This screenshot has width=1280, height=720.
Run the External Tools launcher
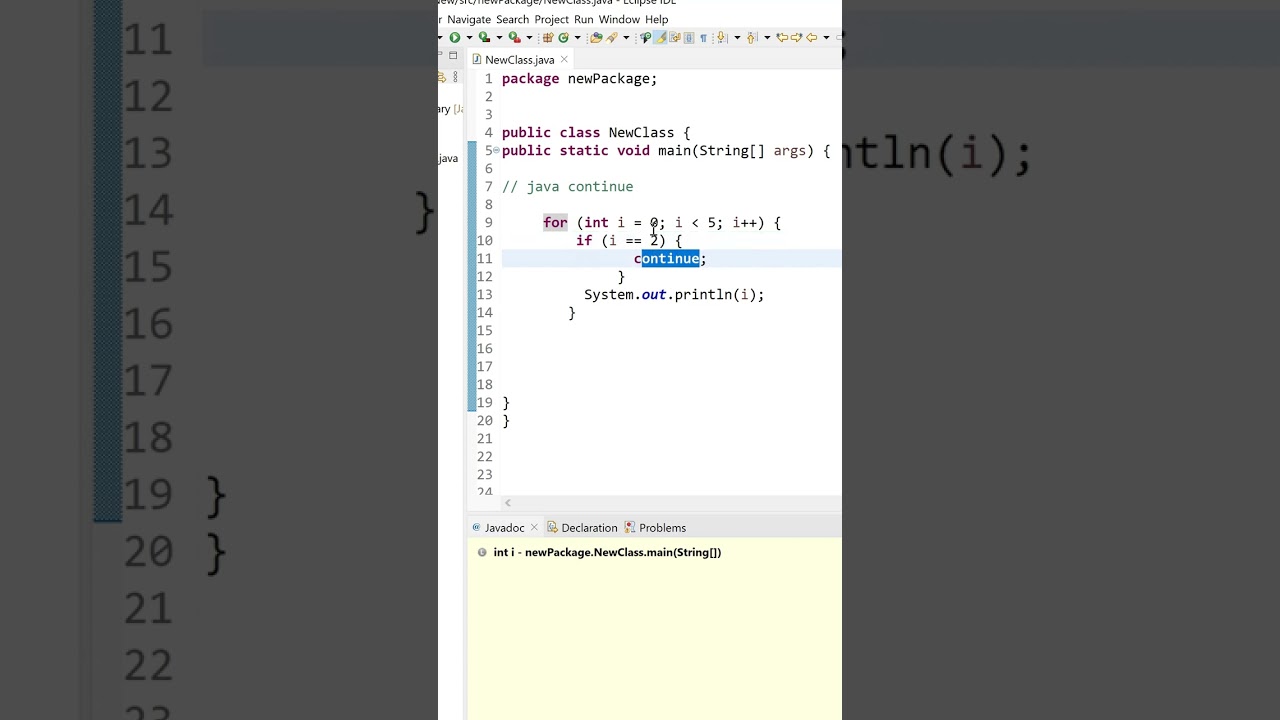[514, 38]
